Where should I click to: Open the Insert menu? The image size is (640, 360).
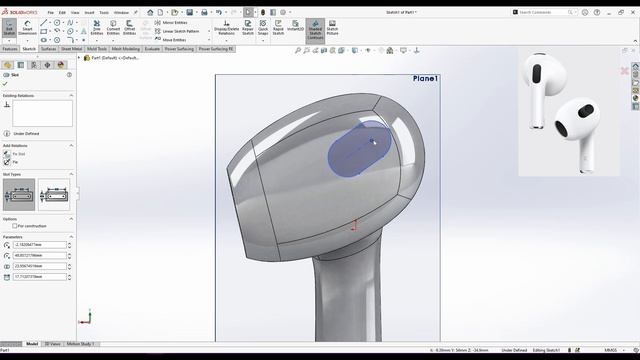tap(89, 13)
